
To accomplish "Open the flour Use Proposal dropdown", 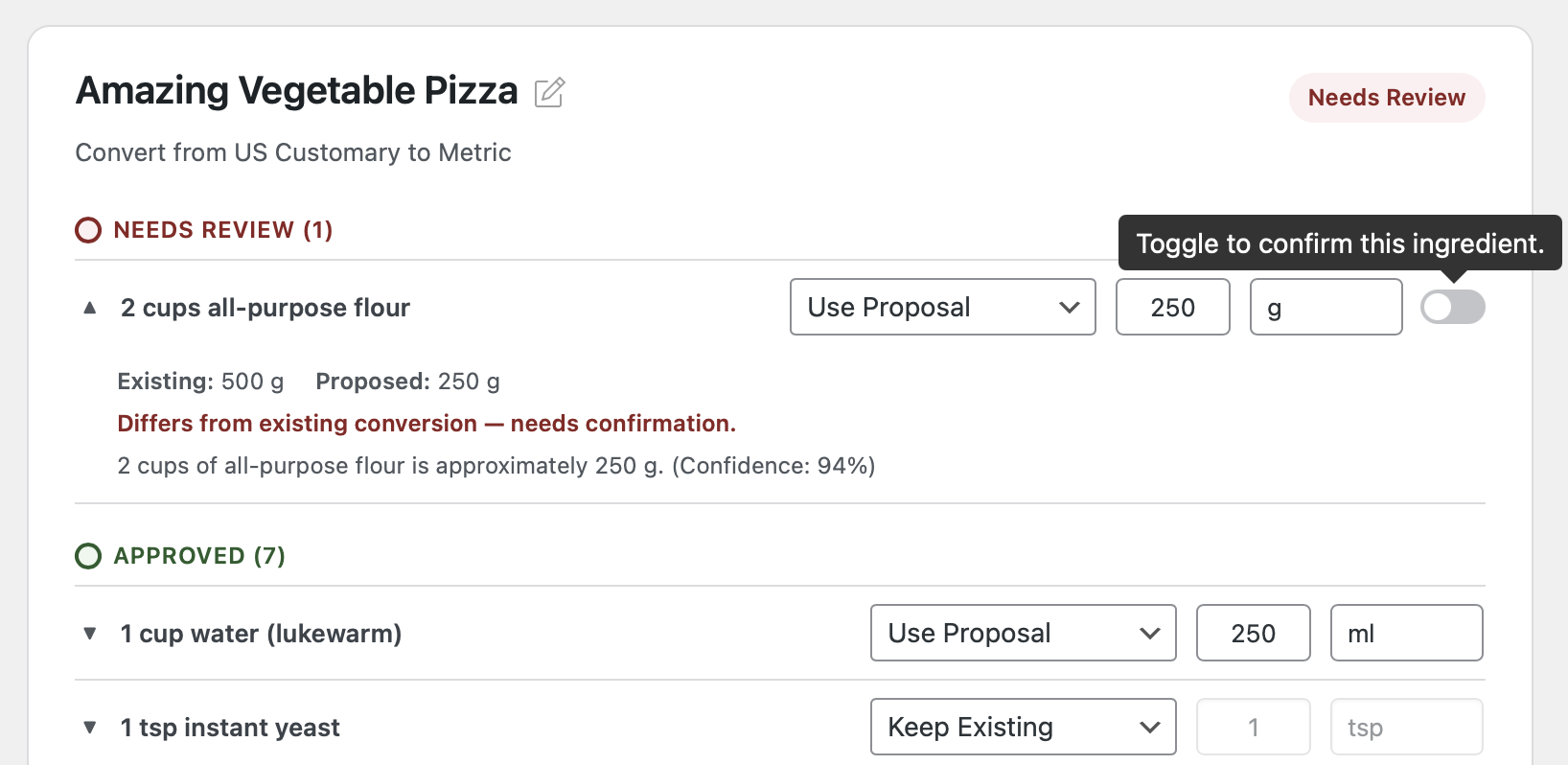I will point(942,307).
